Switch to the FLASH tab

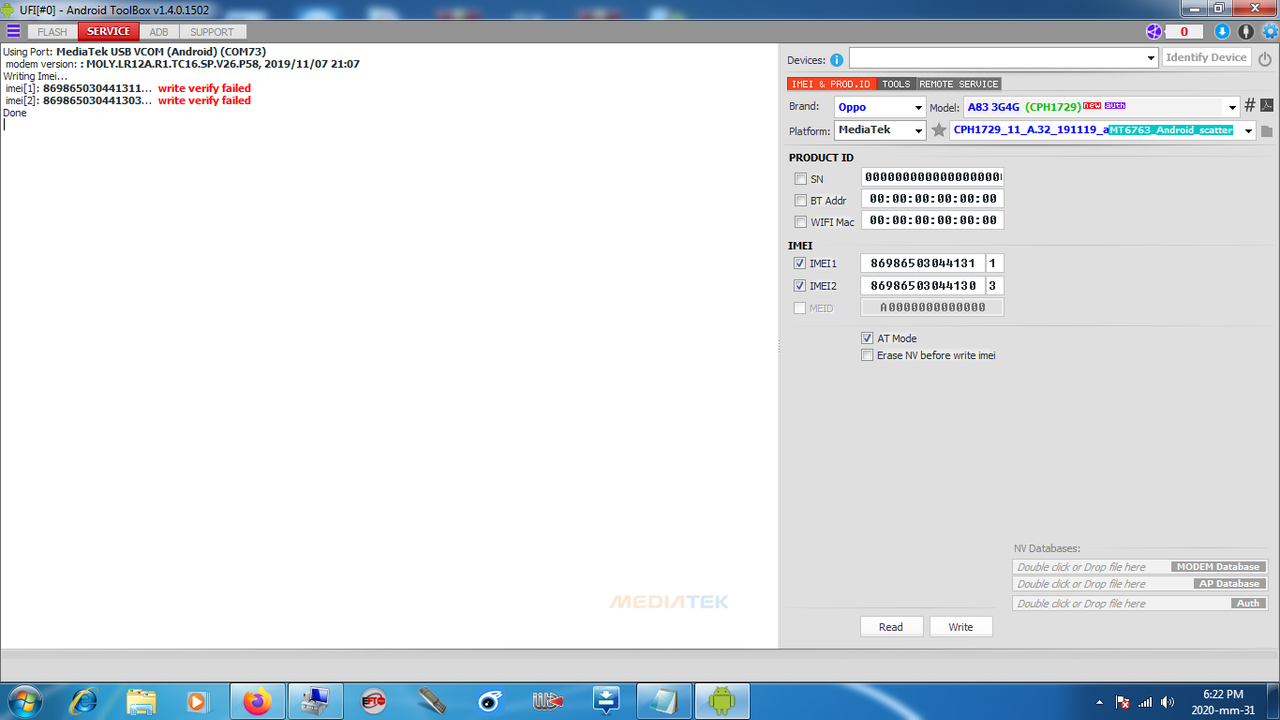pos(52,32)
